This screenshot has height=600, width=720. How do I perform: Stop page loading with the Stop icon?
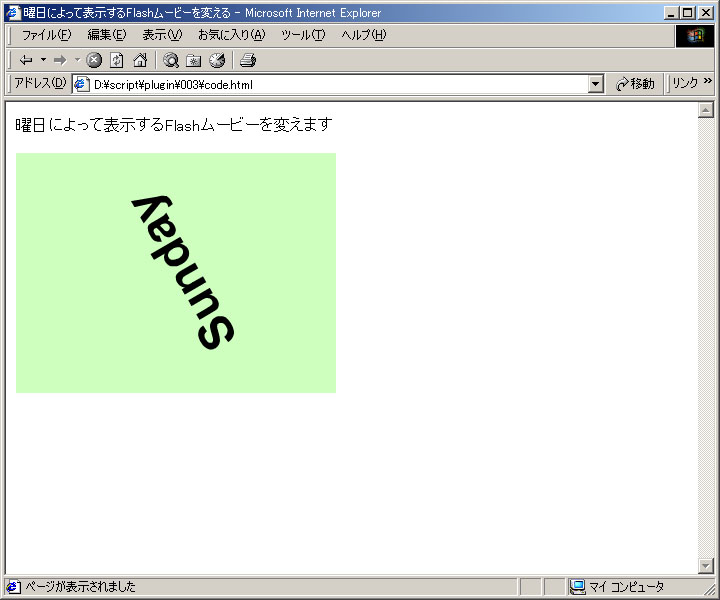pos(94,60)
